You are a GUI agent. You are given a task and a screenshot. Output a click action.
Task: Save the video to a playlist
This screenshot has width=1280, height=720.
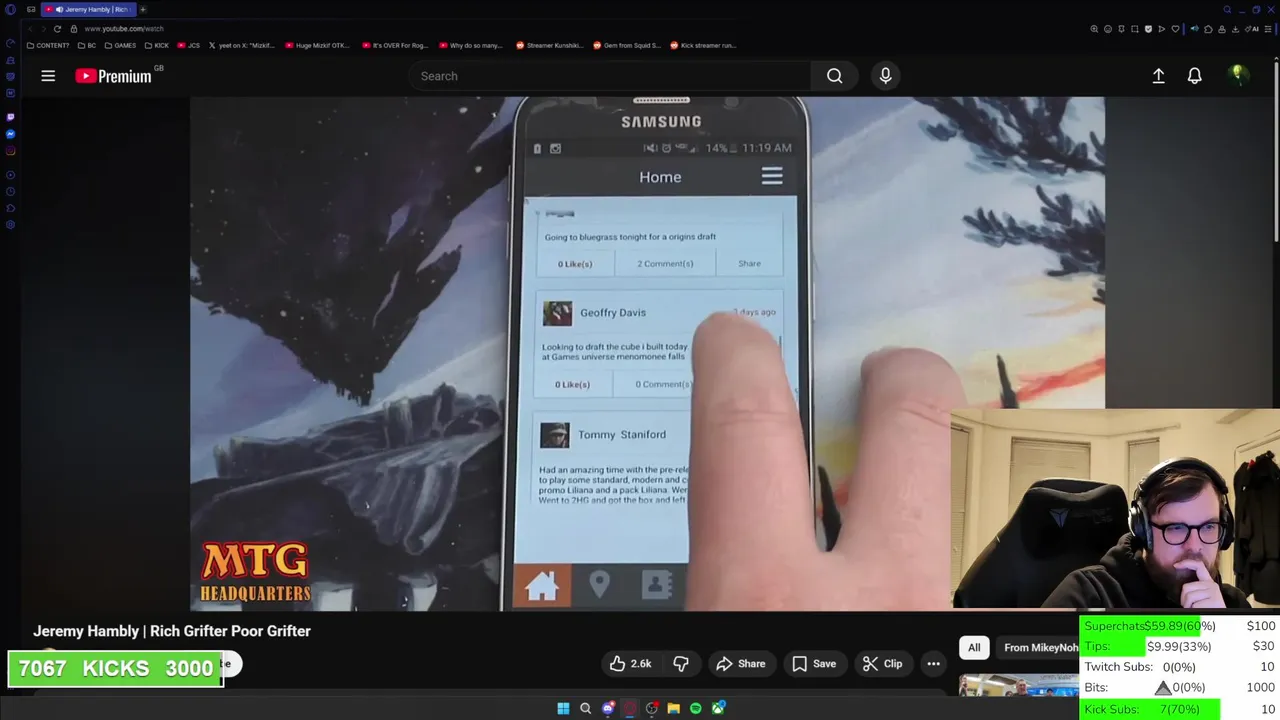(814, 664)
